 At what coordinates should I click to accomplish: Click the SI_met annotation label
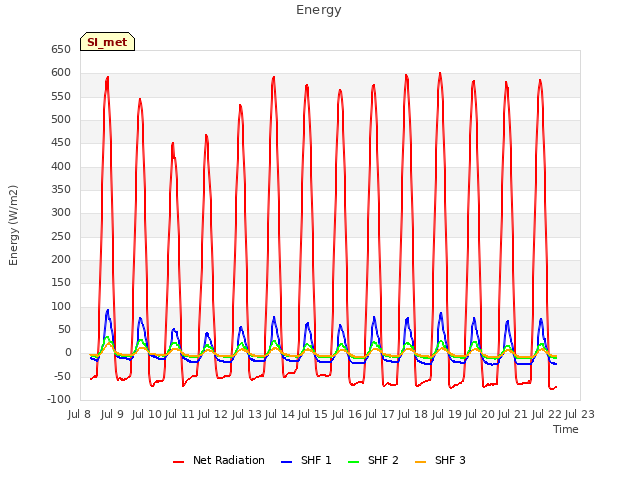[107, 42]
